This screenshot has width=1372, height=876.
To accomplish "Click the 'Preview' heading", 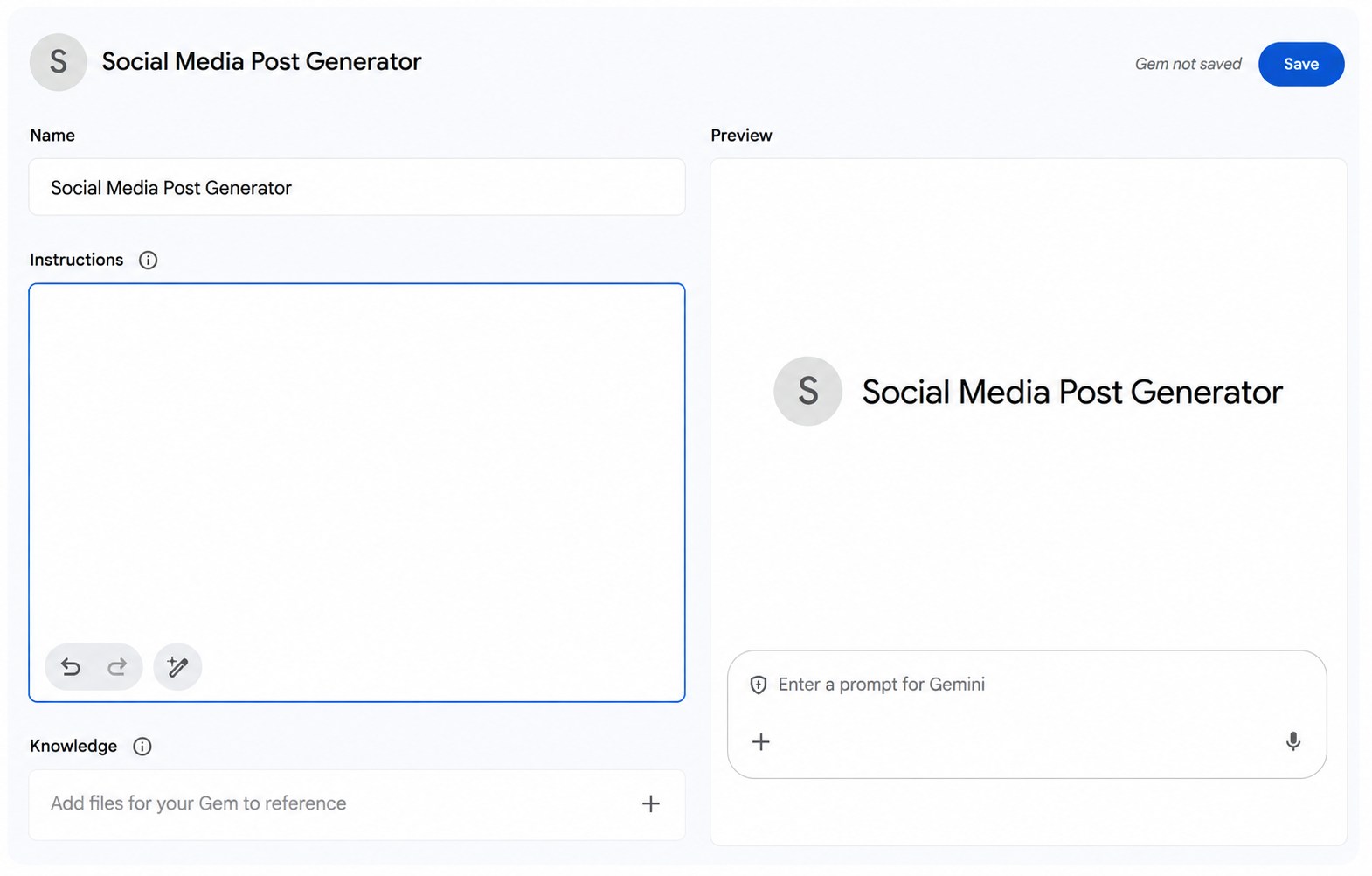I will (x=741, y=136).
